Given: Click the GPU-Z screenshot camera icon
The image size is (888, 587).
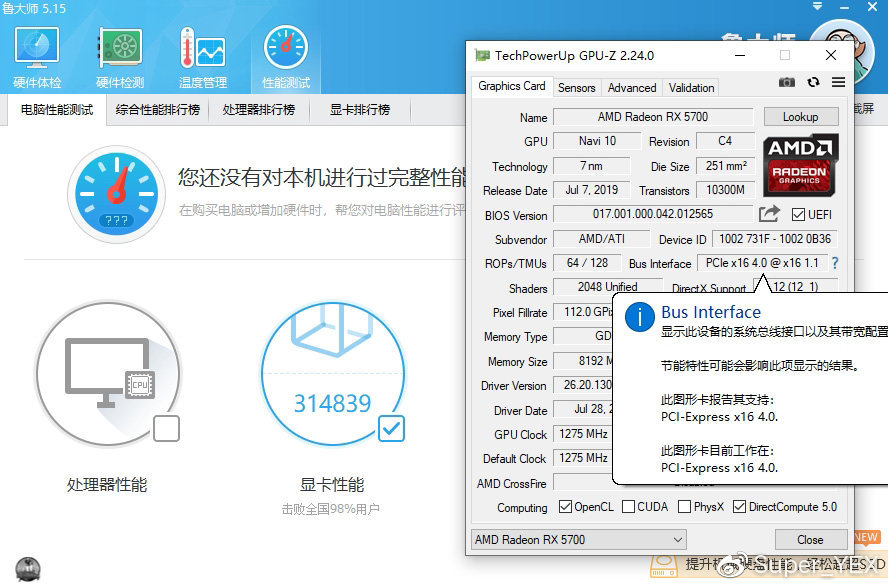Looking at the screenshot, I should pyautogui.click(x=787, y=82).
